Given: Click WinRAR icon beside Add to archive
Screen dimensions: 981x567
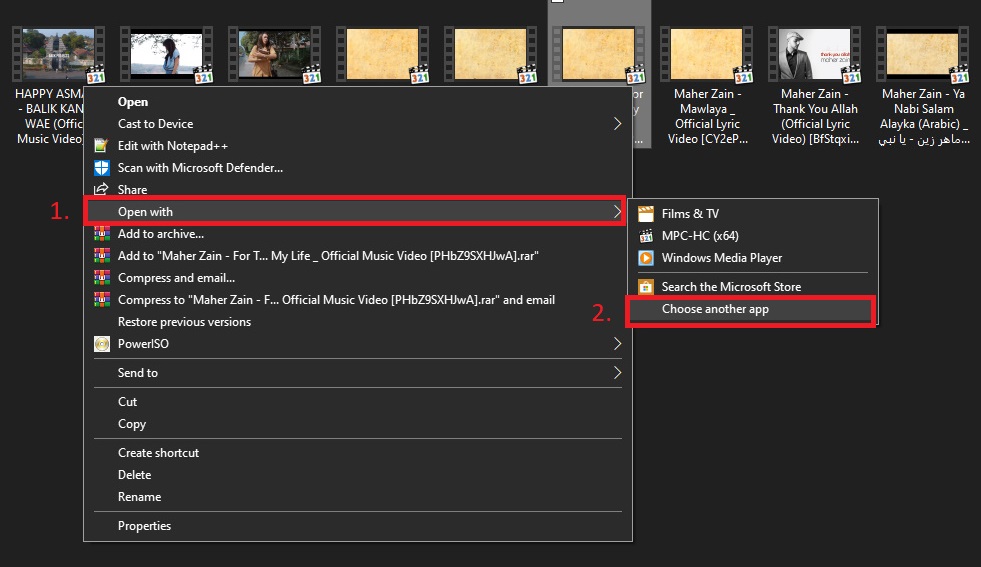Looking at the screenshot, I should [x=101, y=233].
